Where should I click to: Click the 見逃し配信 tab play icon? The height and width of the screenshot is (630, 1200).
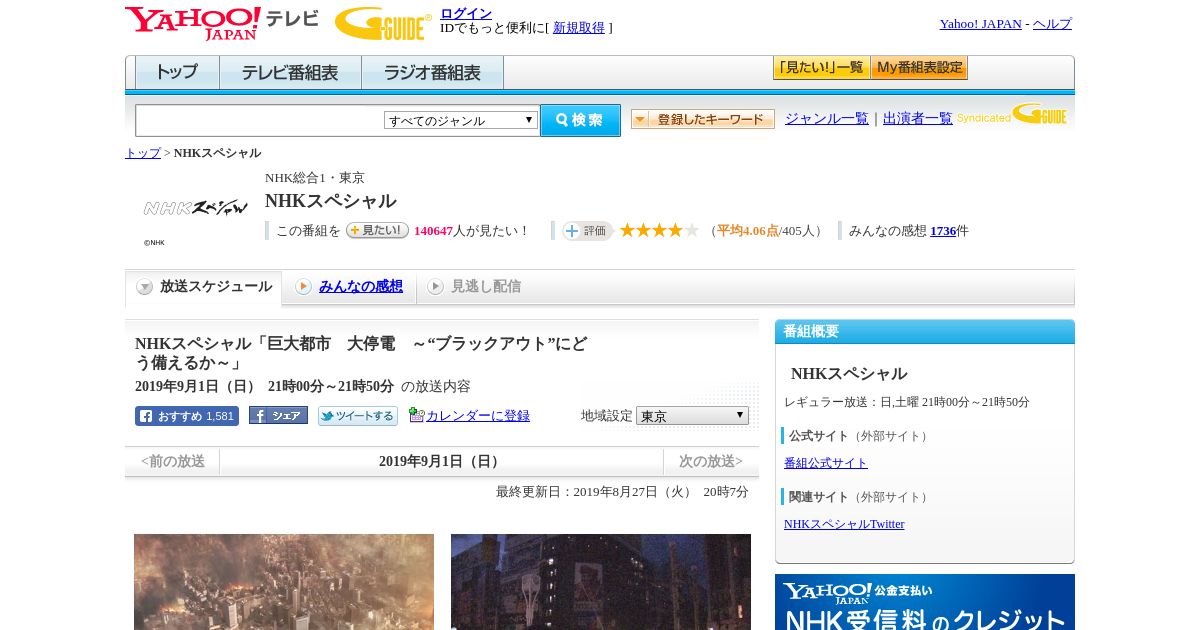pos(435,287)
